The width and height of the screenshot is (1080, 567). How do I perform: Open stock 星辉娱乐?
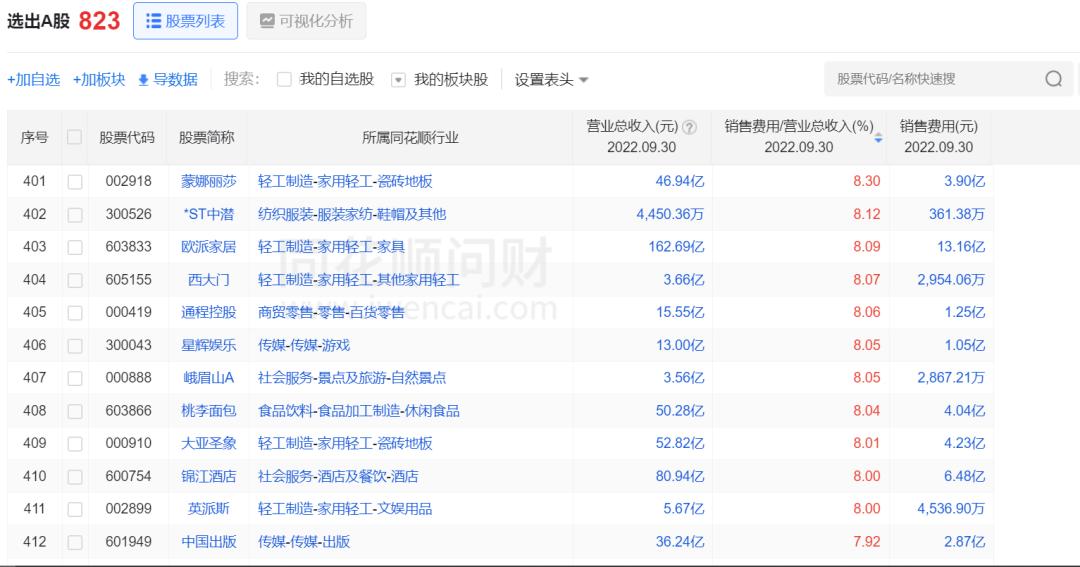pos(209,345)
